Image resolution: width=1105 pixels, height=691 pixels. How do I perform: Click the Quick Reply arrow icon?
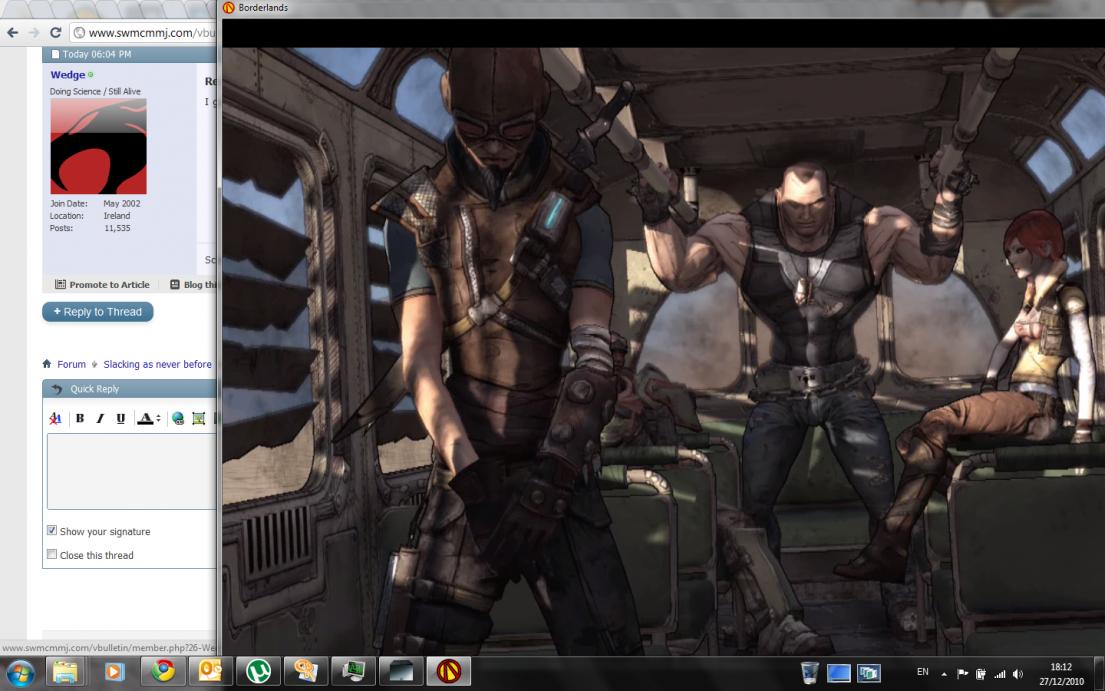tap(57, 389)
